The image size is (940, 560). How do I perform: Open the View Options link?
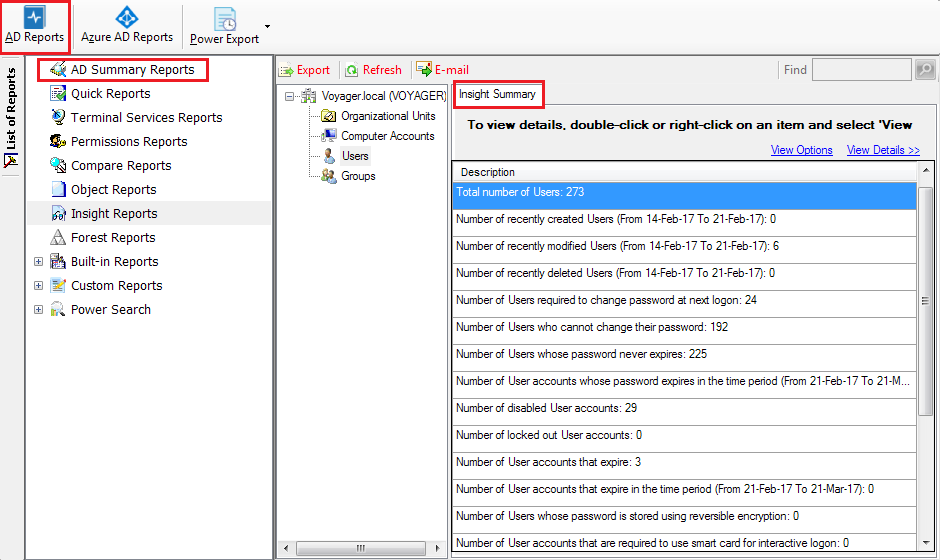click(x=801, y=150)
